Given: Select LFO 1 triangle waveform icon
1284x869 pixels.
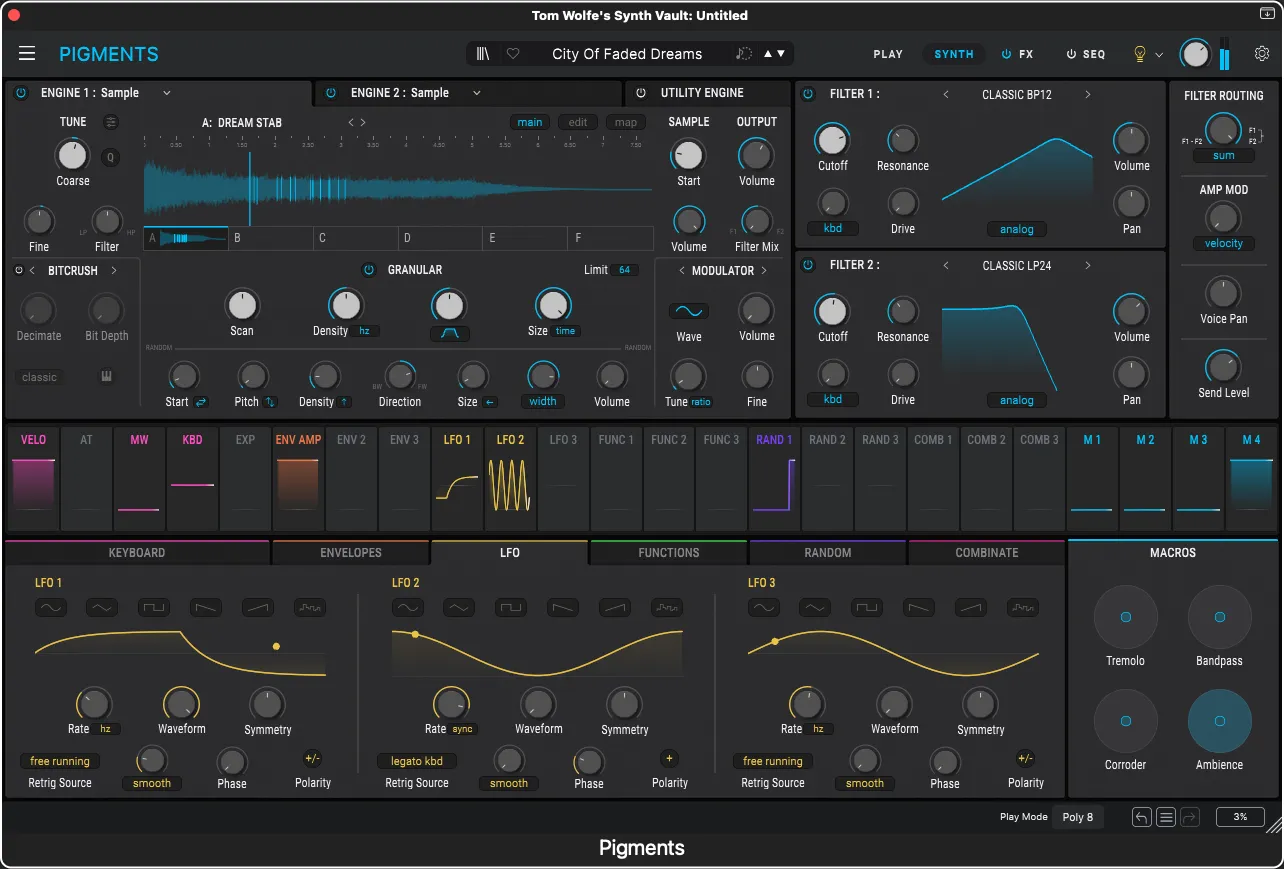Looking at the screenshot, I should pyautogui.click(x=101, y=607).
